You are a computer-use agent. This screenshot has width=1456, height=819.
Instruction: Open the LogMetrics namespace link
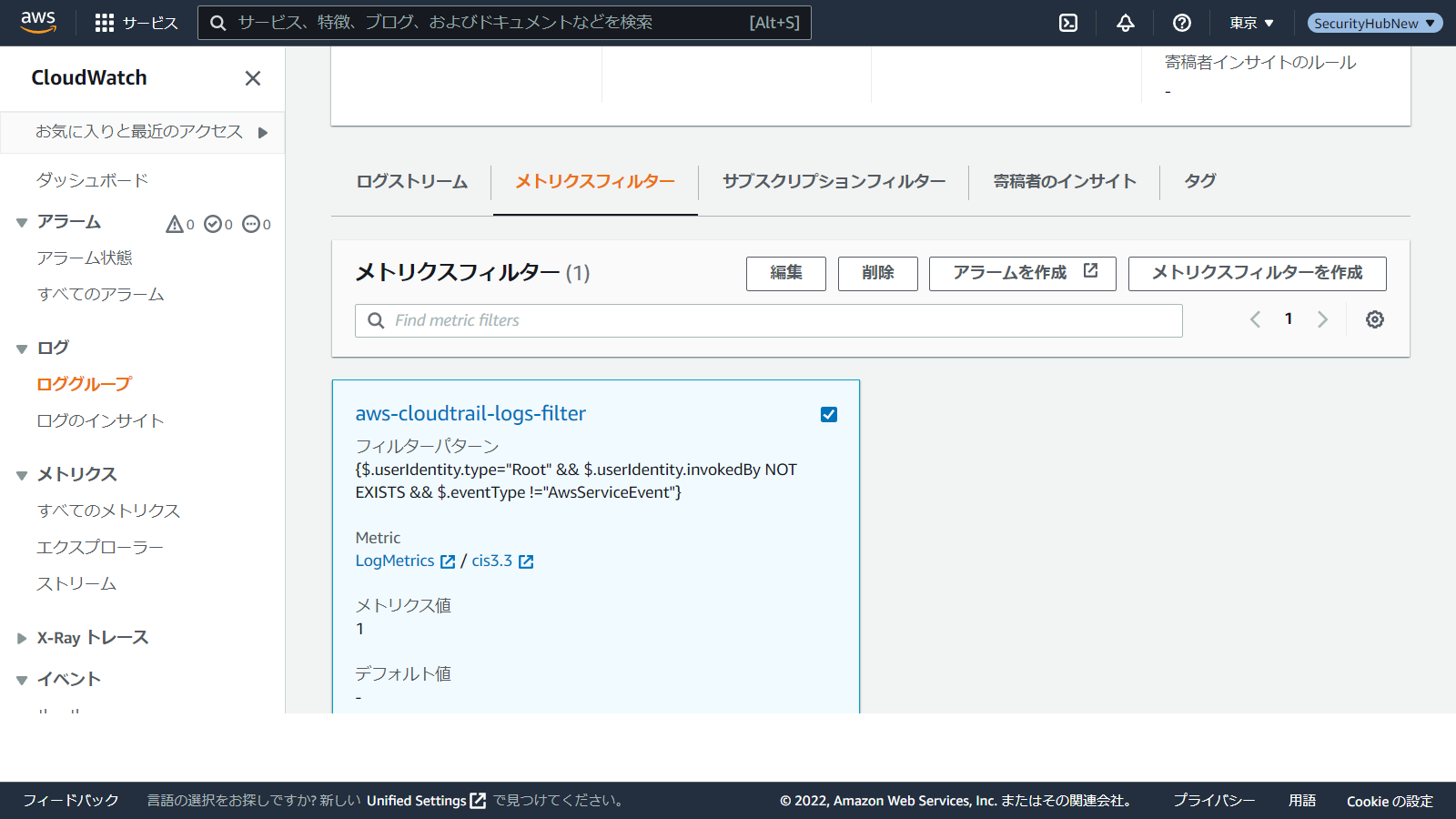[395, 561]
